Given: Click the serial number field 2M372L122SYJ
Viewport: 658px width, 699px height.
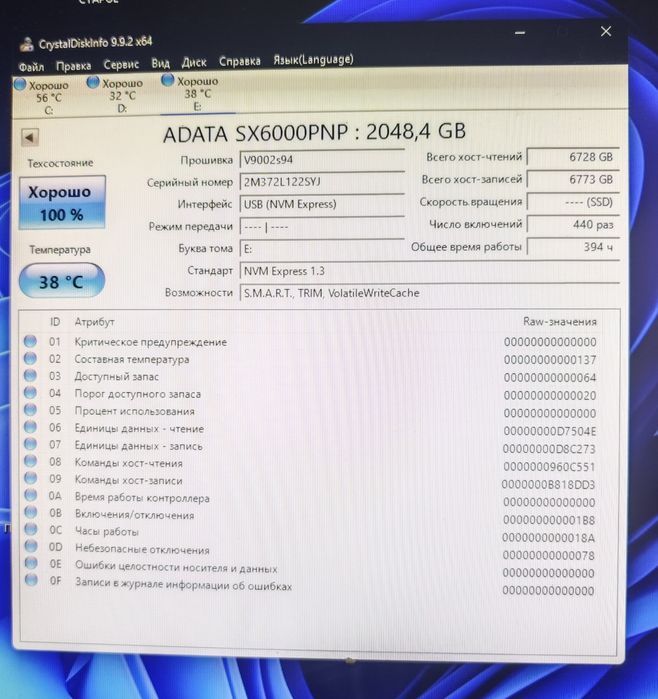Looking at the screenshot, I should point(321,182).
